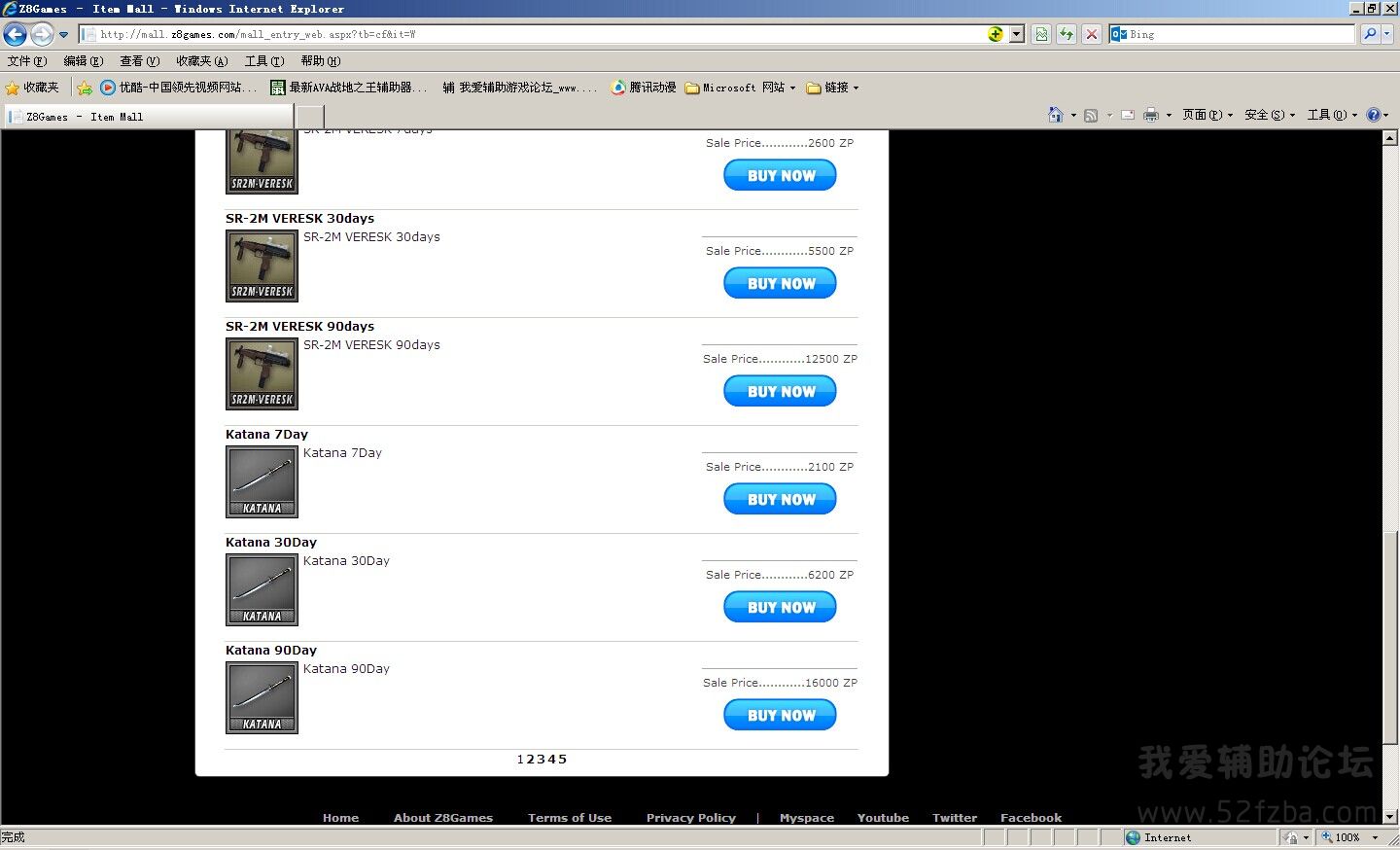Open the Home footer link

pos(340,818)
